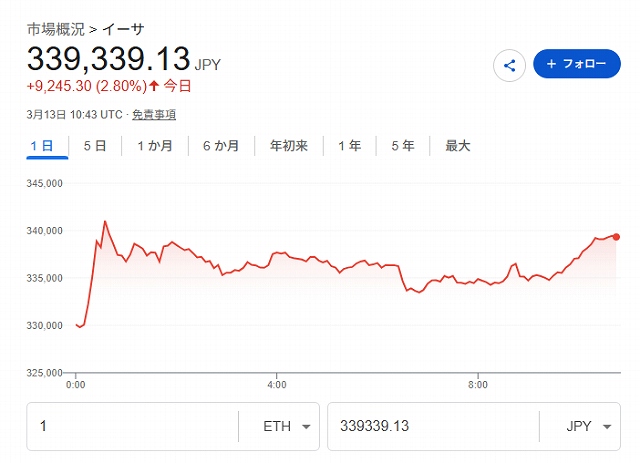Select the 年初来 year-to-date tab

[x=289, y=146]
